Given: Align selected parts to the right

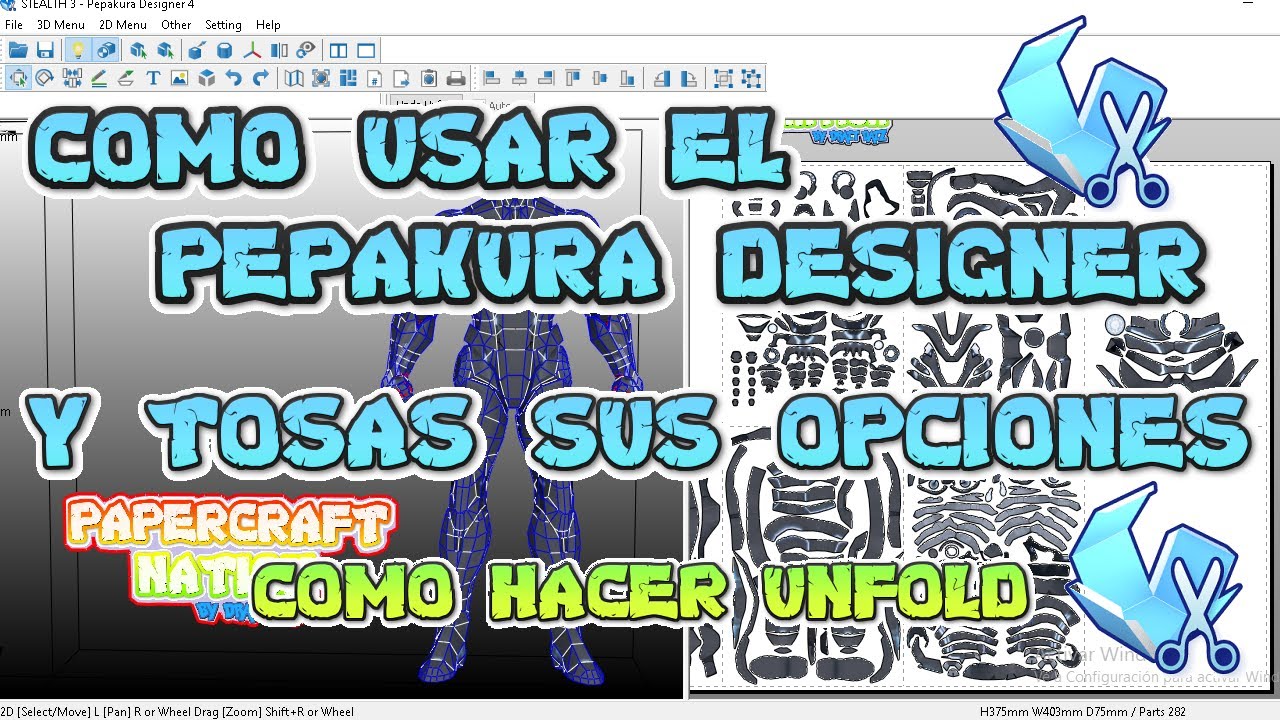Looking at the screenshot, I should coord(546,78).
